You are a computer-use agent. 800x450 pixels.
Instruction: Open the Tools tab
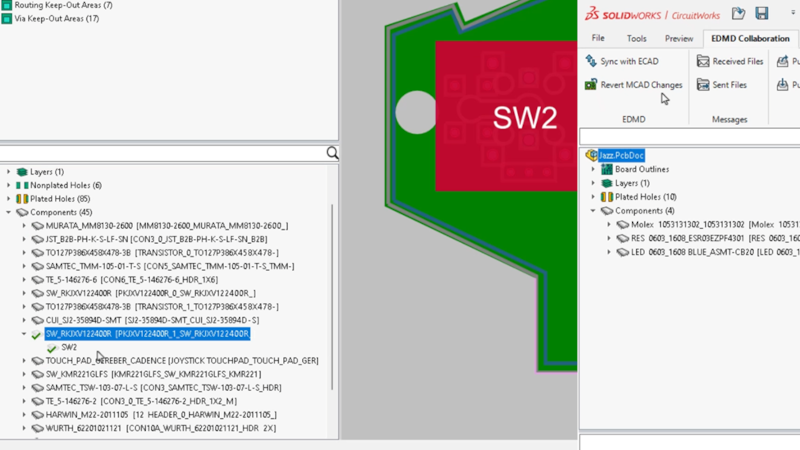click(636, 38)
